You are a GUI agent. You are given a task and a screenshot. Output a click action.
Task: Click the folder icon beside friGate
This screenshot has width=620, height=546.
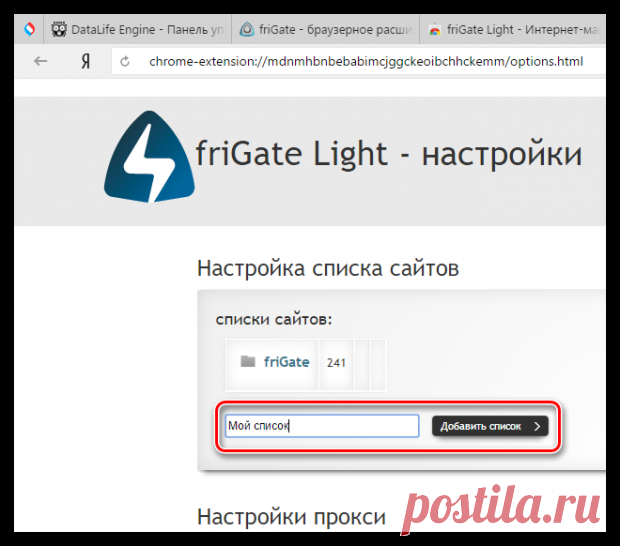248,361
